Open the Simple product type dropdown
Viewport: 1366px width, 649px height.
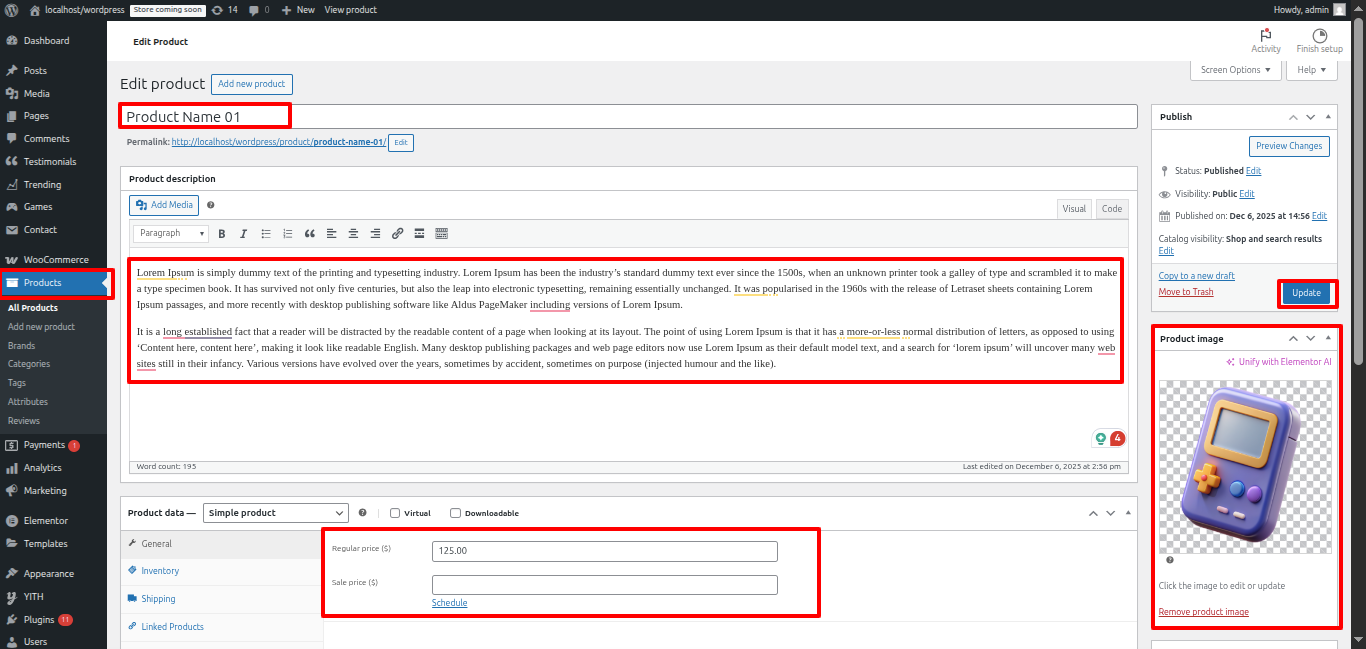(x=275, y=513)
